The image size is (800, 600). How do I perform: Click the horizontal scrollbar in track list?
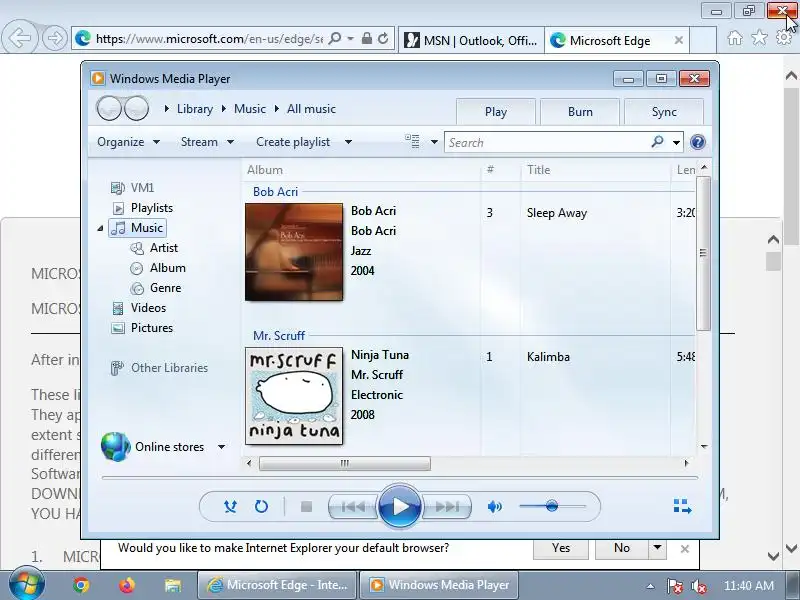[x=345, y=463]
